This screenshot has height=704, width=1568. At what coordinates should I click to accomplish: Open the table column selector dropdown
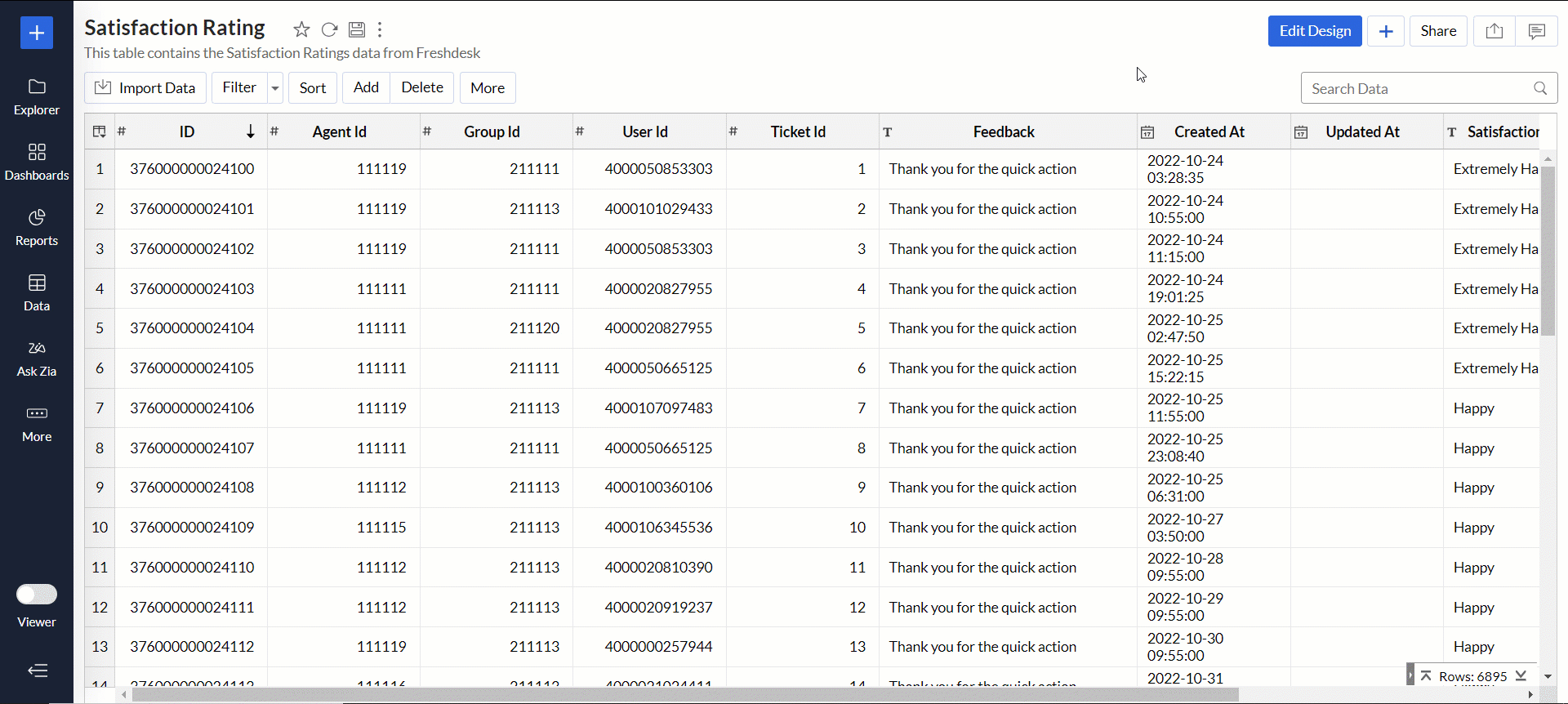pos(100,131)
